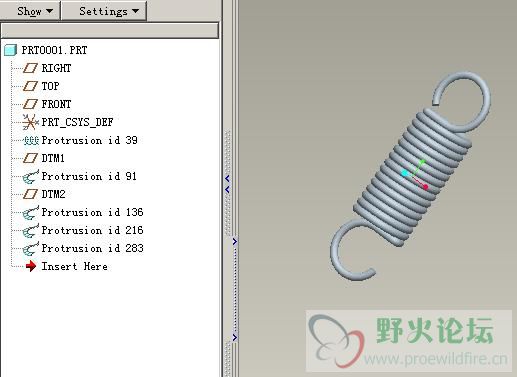Select Protrusion id 216 feature
The width and height of the screenshot is (517, 377).
pyautogui.click(x=92, y=230)
